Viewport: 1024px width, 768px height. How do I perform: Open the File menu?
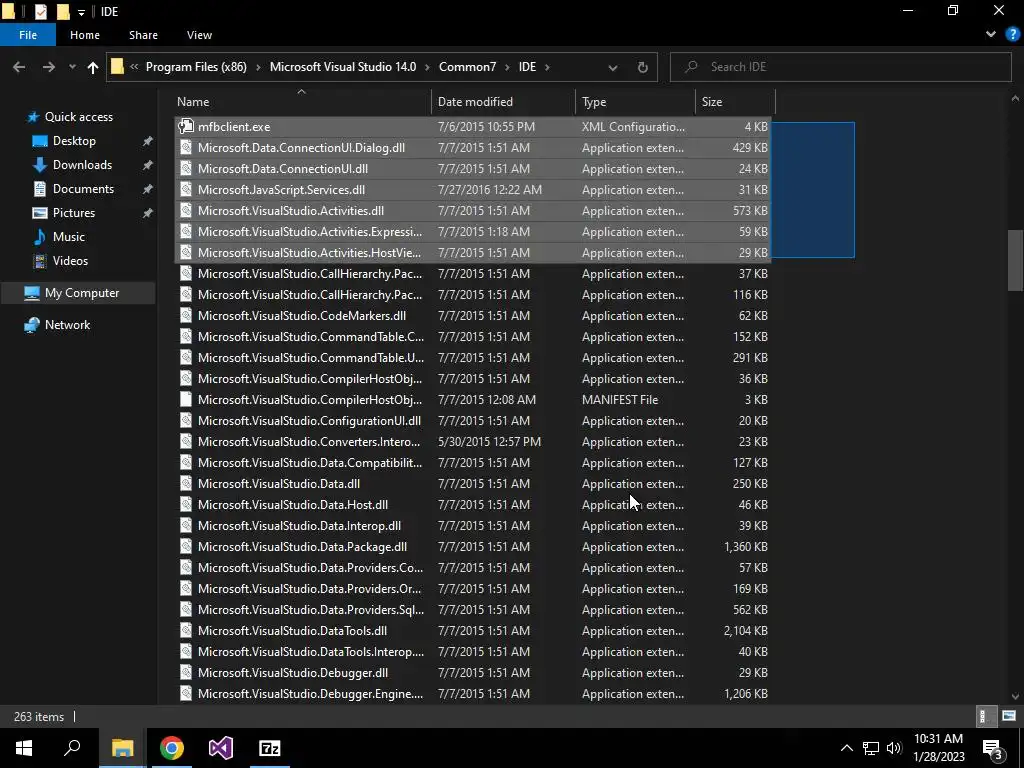tap(28, 35)
